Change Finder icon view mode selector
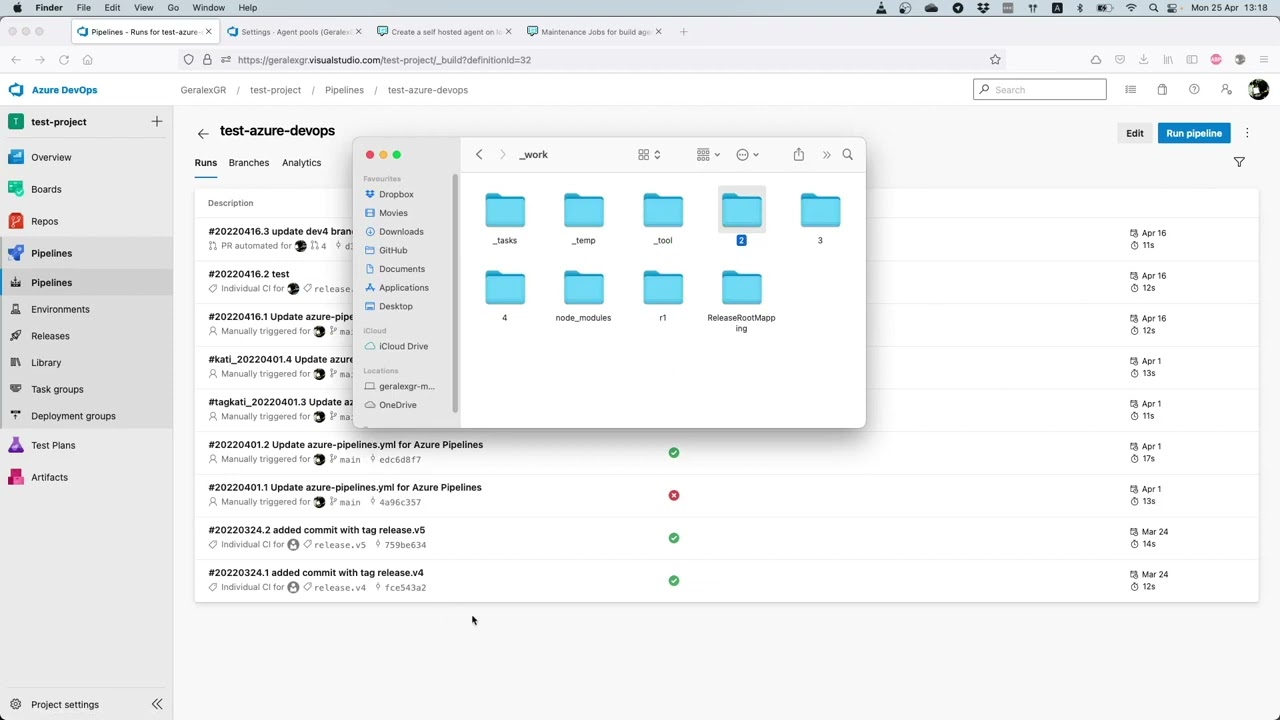 (649, 154)
